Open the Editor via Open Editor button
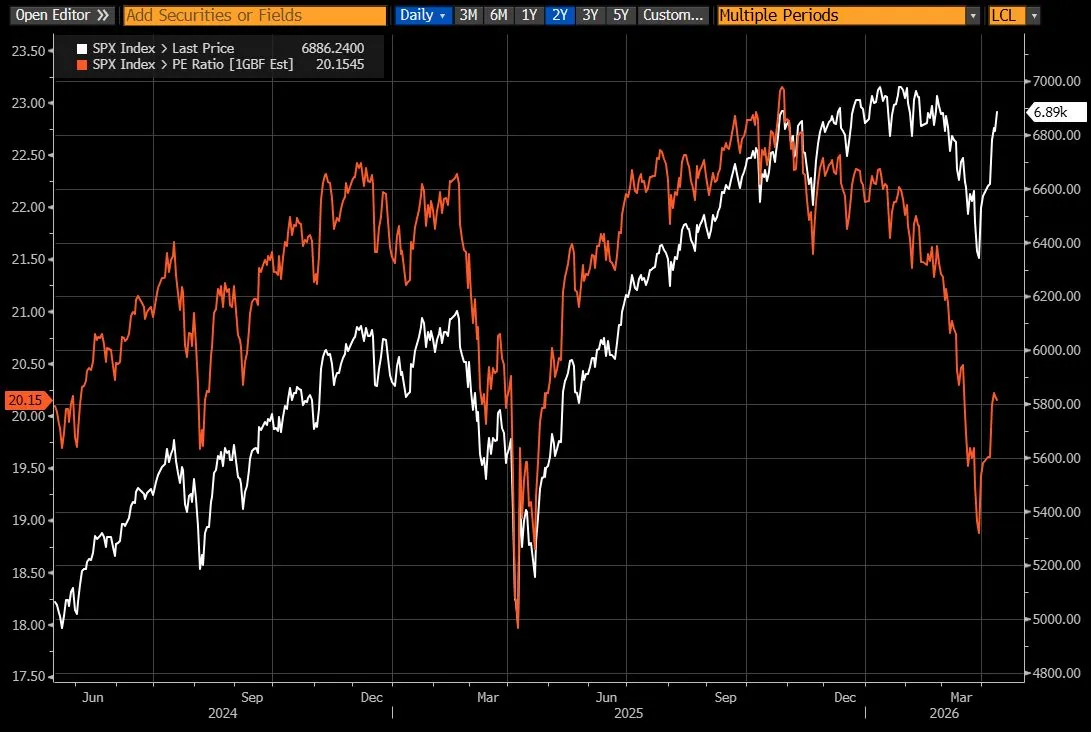Screen dimensions: 1091x732 coord(62,15)
